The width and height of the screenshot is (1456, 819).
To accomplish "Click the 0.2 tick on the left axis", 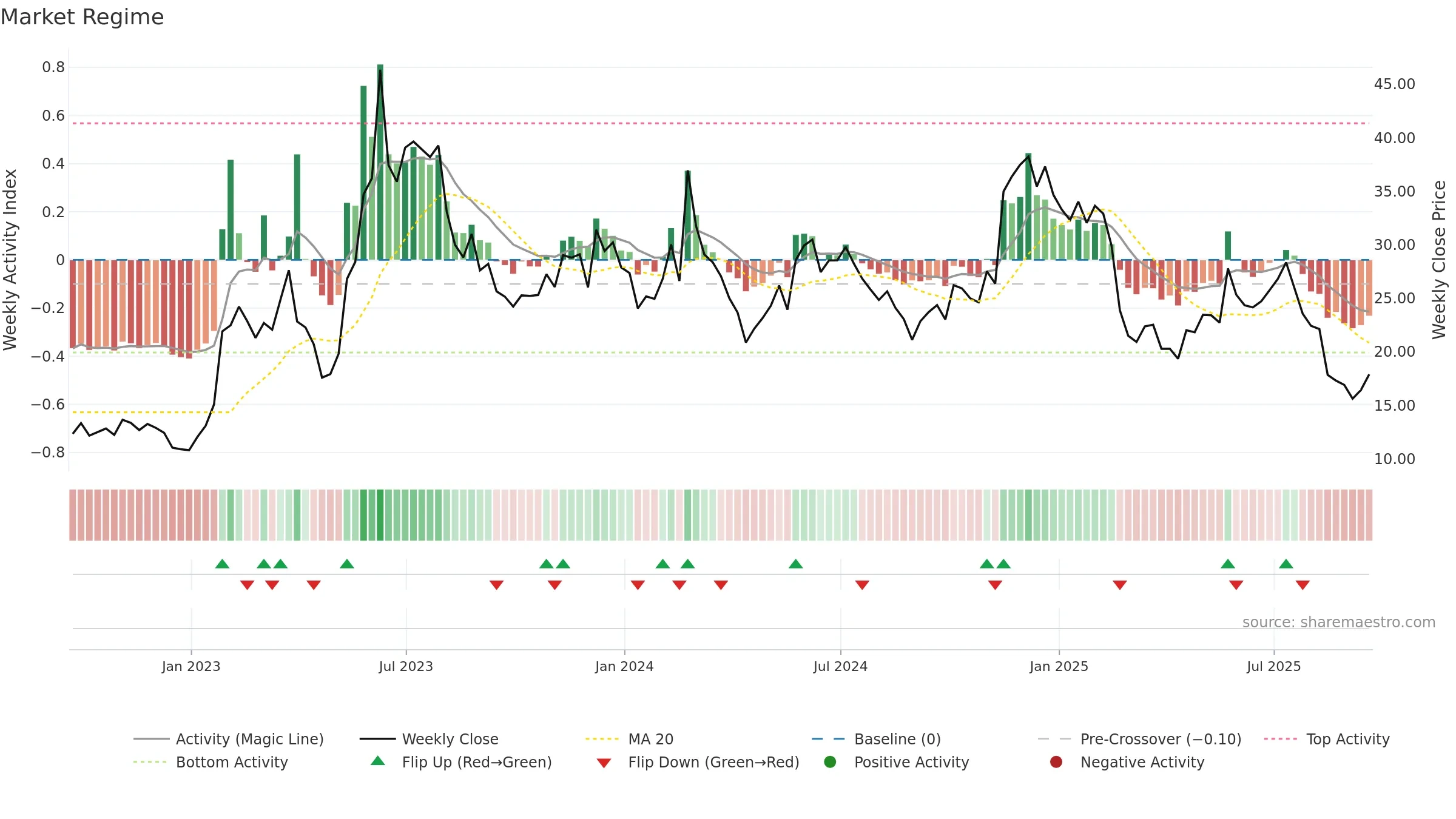I will 53,212.
